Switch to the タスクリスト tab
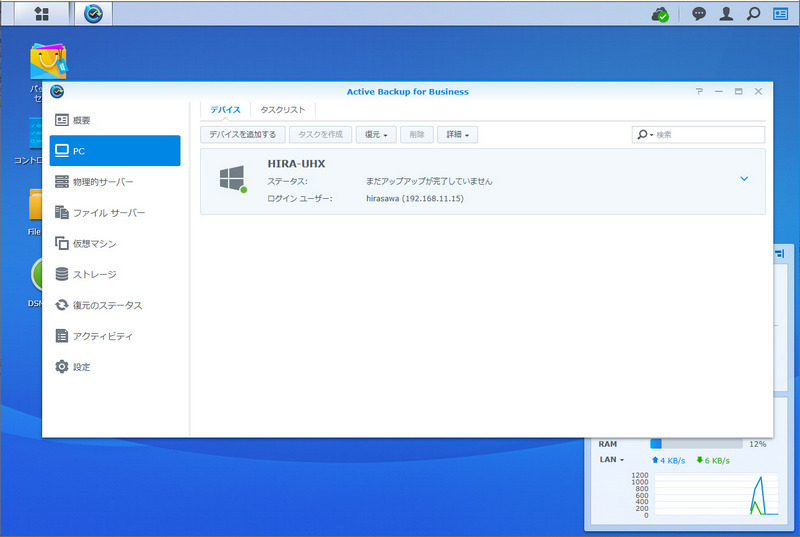The width and height of the screenshot is (800, 537). pyautogui.click(x=283, y=110)
